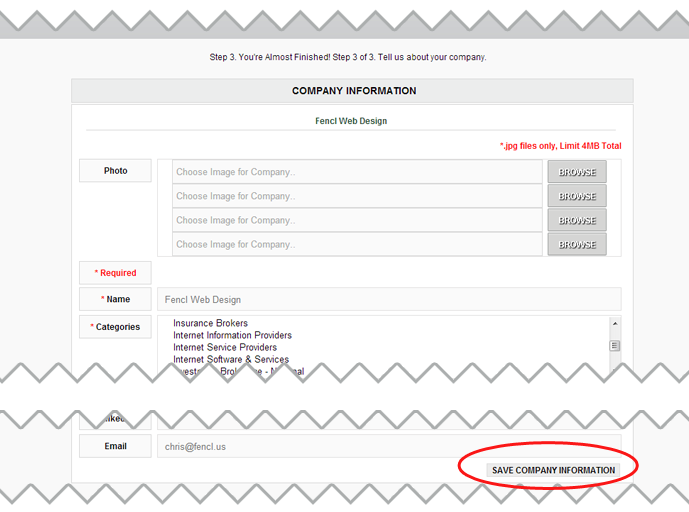Click the Company Information header bar

click(353, 91)
